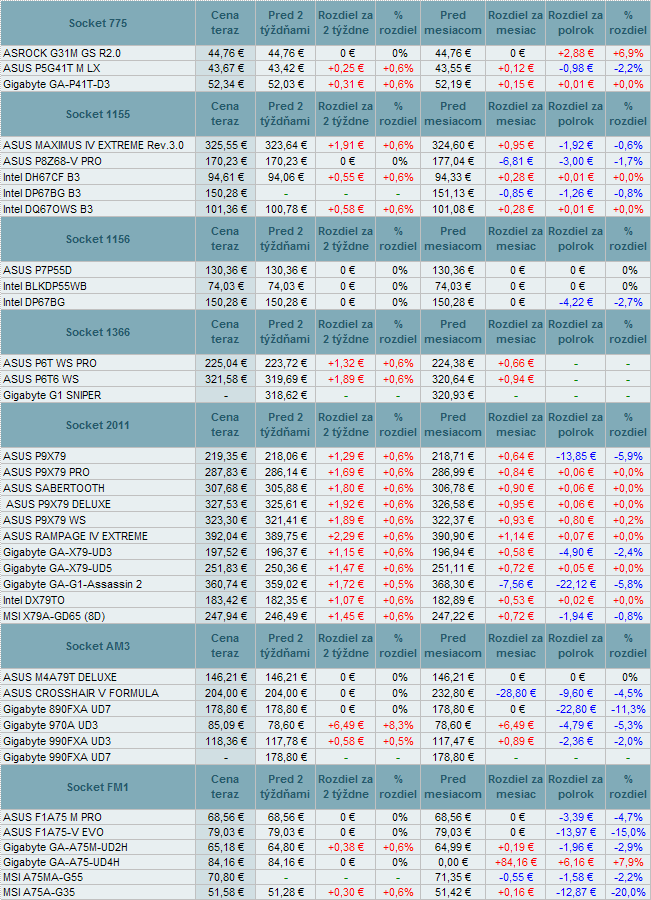
Task: Click the Socket 2011 section header
Action: (x=98, y=425)
